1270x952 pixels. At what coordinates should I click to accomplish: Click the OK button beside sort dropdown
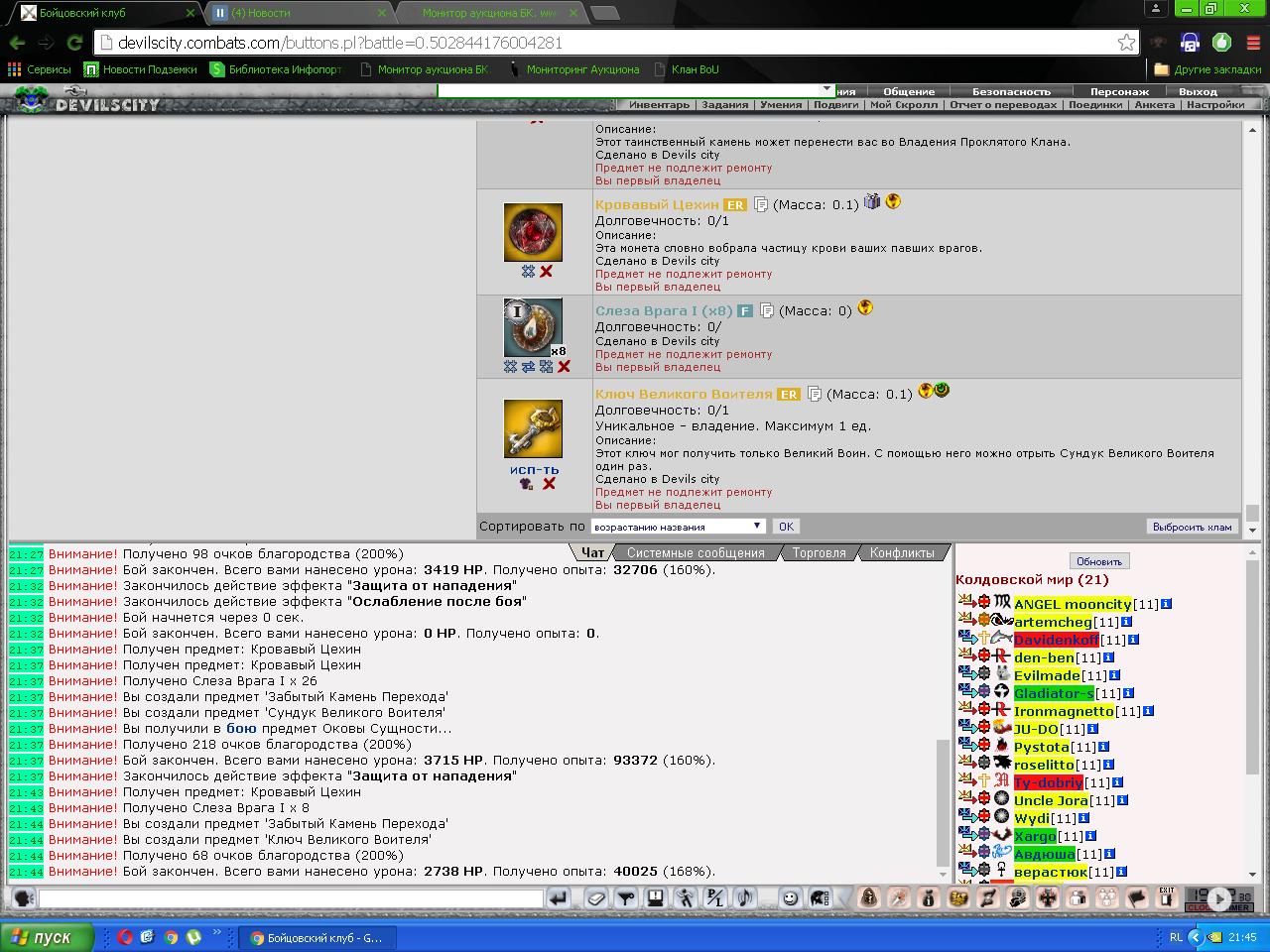pyautogui.click(x=786, y=527)
